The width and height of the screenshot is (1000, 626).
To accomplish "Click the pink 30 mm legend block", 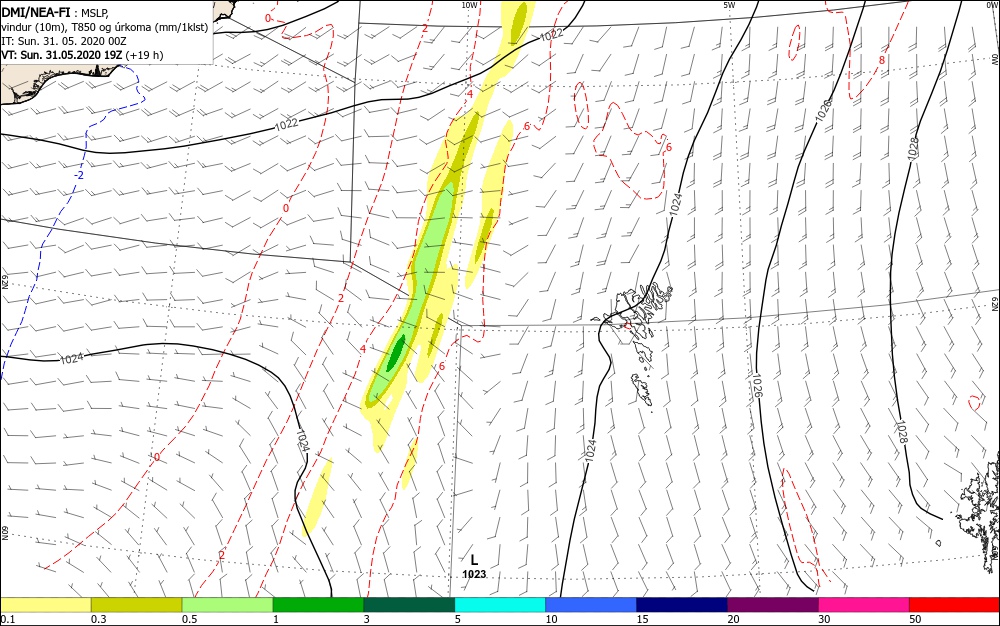I will coord(864,605).
